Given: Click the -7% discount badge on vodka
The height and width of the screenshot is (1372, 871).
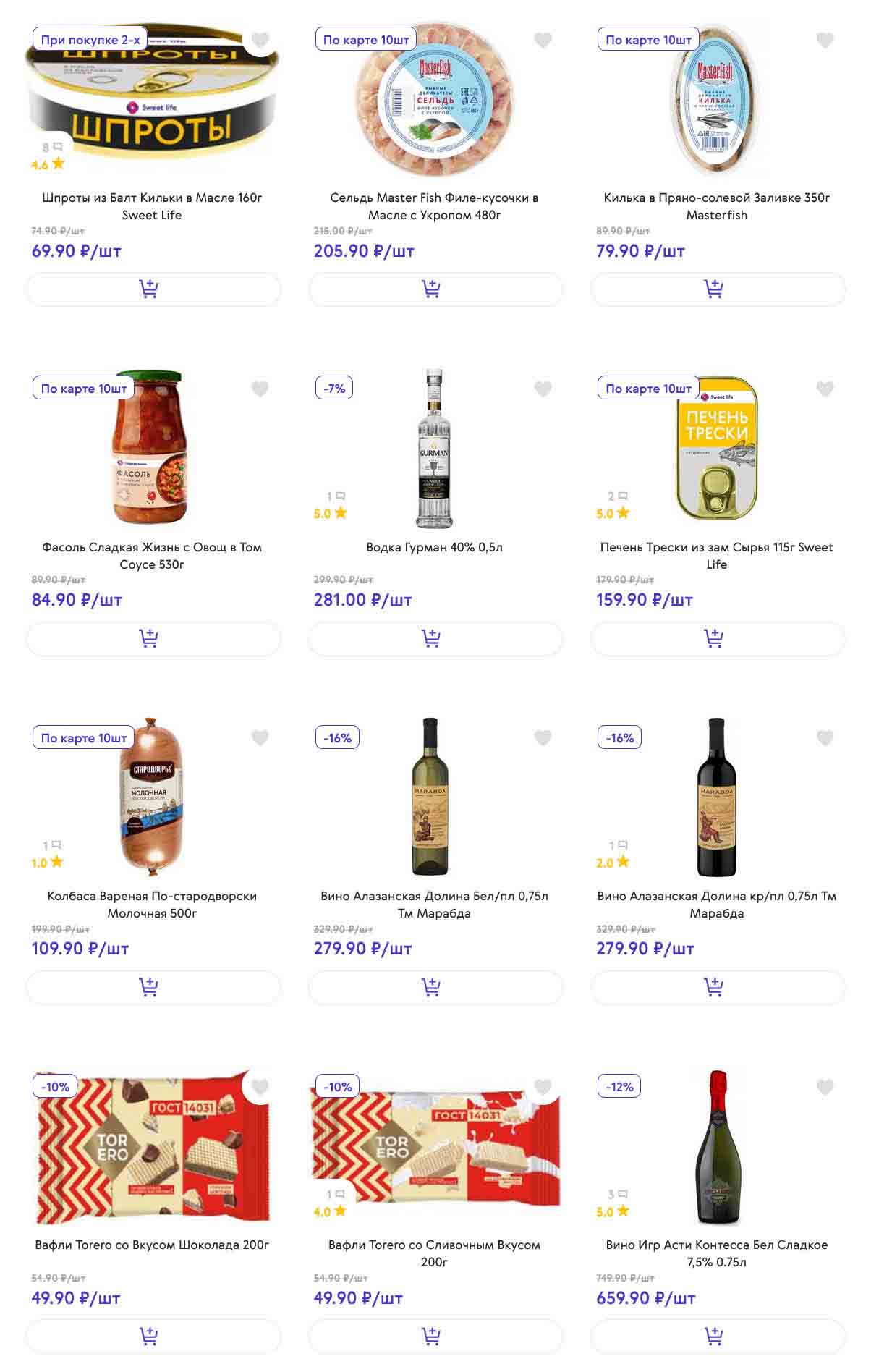Looking at the screenshot, I should [334, 389].
